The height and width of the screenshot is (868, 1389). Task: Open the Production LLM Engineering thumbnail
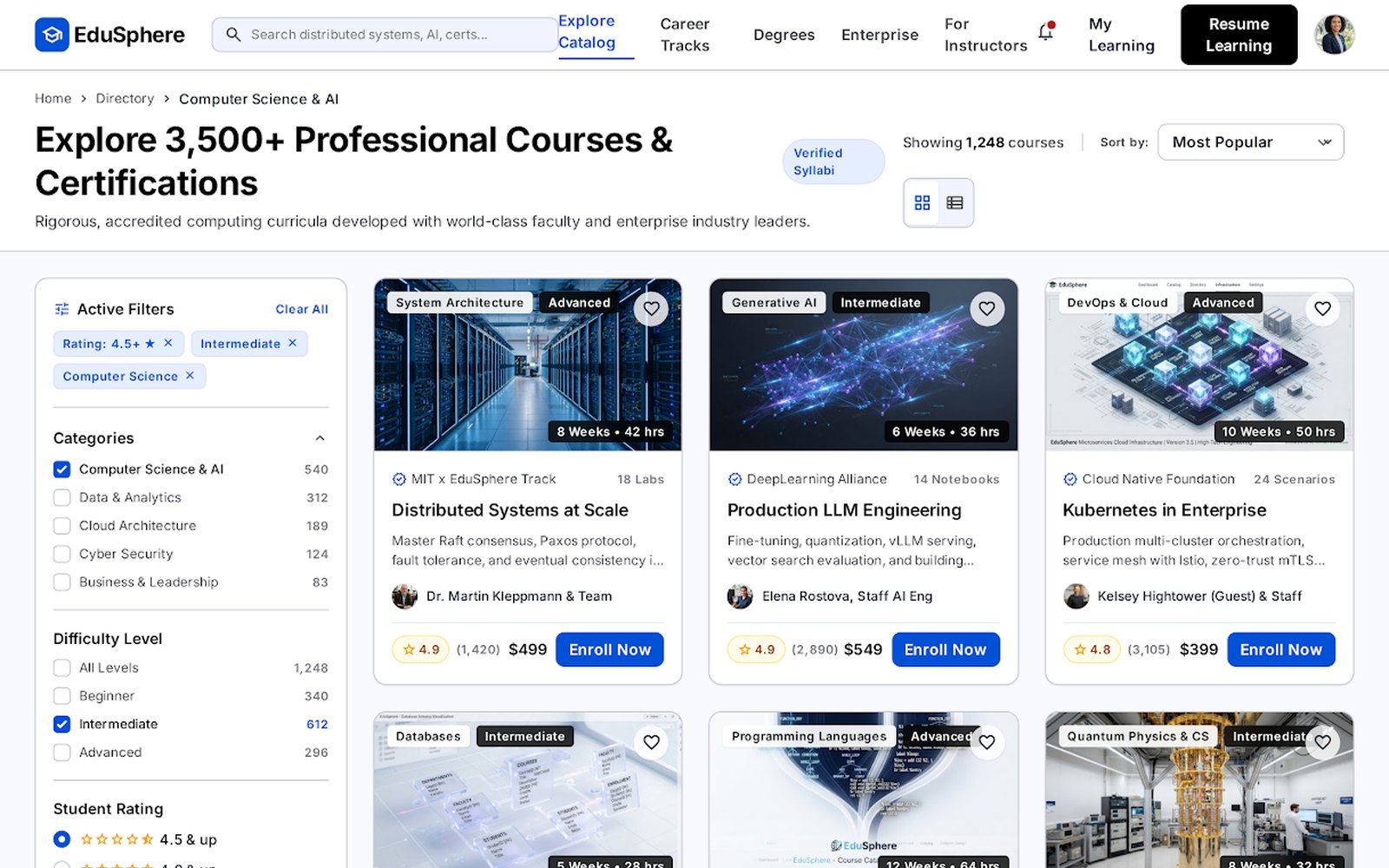pyautogui.click(x=863, y=365)
